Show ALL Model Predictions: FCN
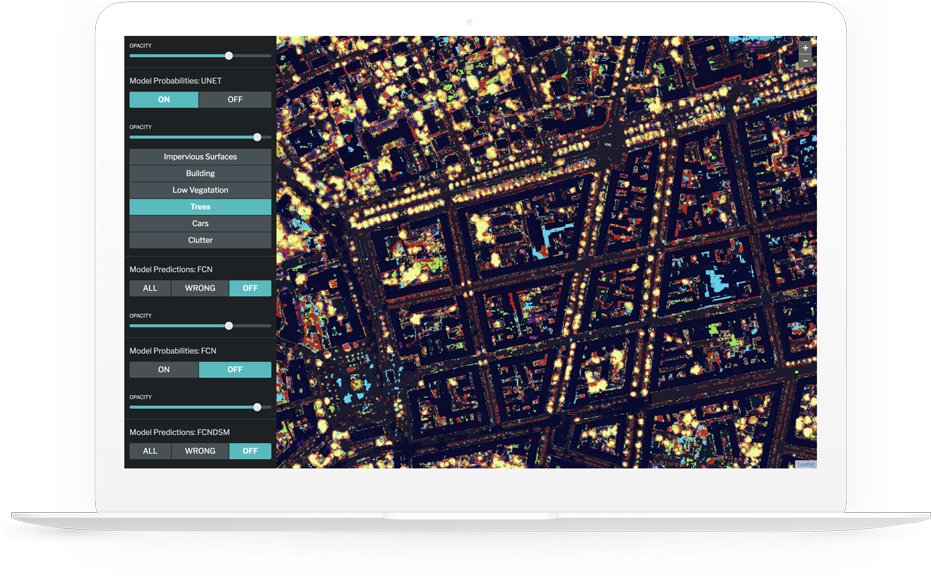Viewport: 932px width, 576px height. (150, 288)
